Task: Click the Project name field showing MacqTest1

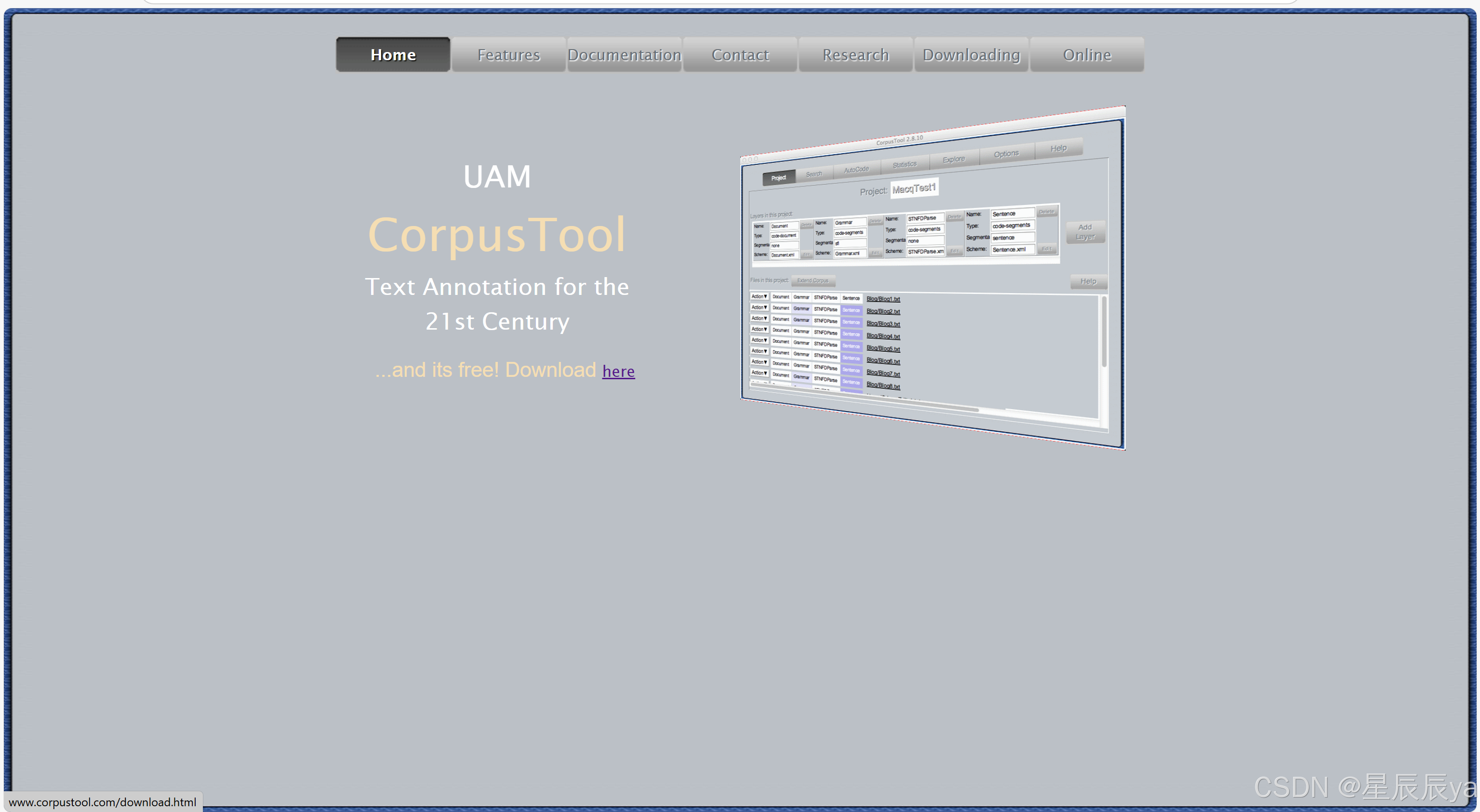Action: point(915,188)
